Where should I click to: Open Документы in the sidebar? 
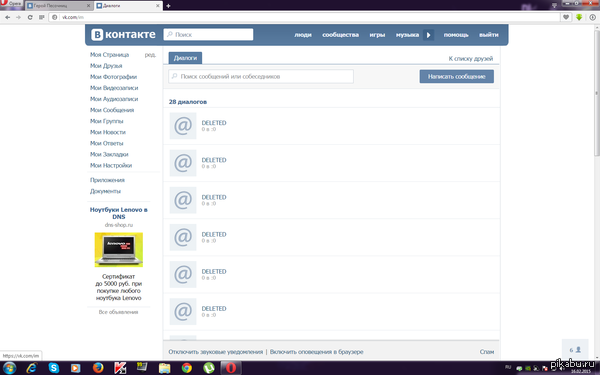point(105,191)
